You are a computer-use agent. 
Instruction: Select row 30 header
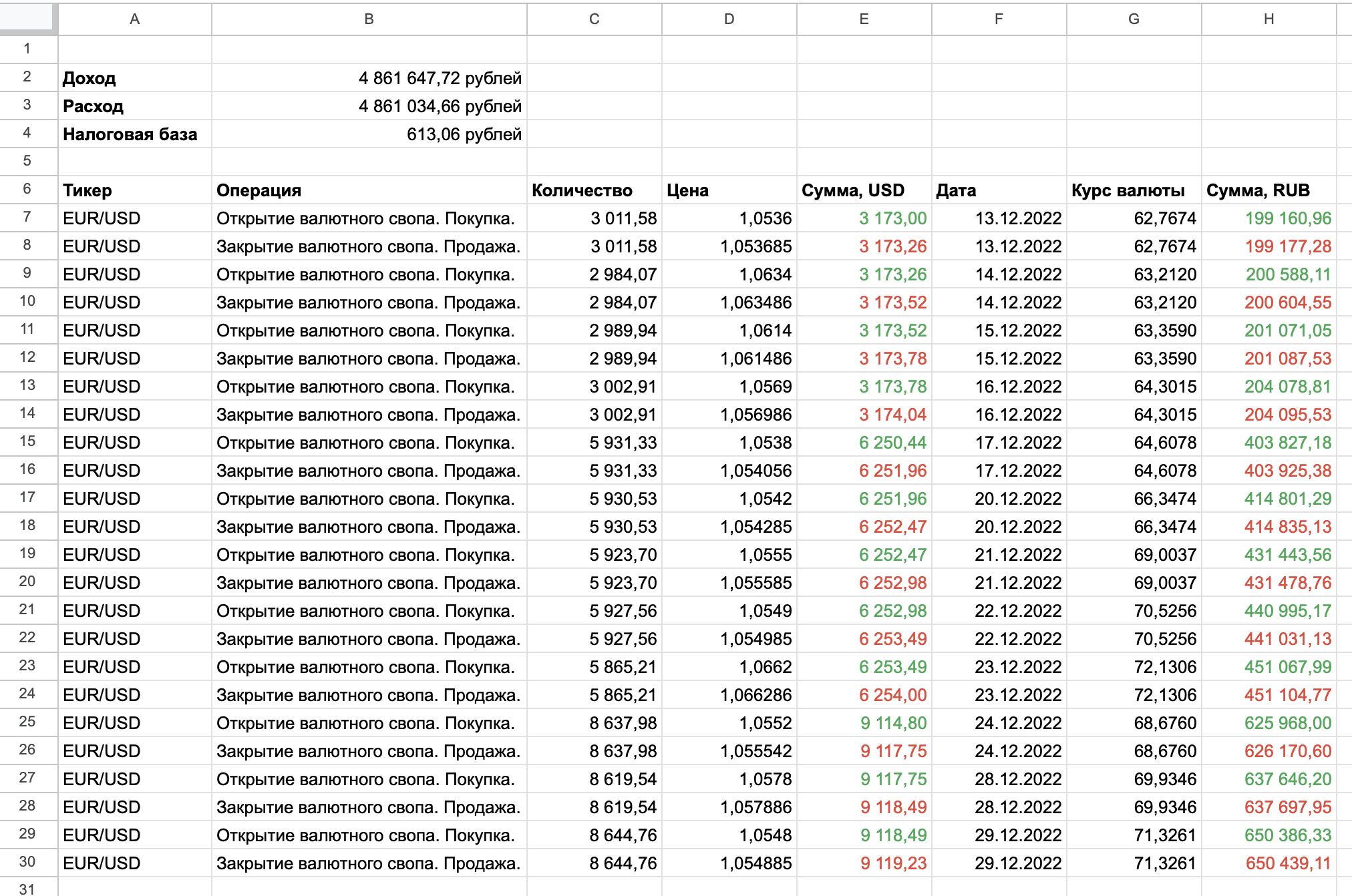pyautogui.click(x=27, y=862)
